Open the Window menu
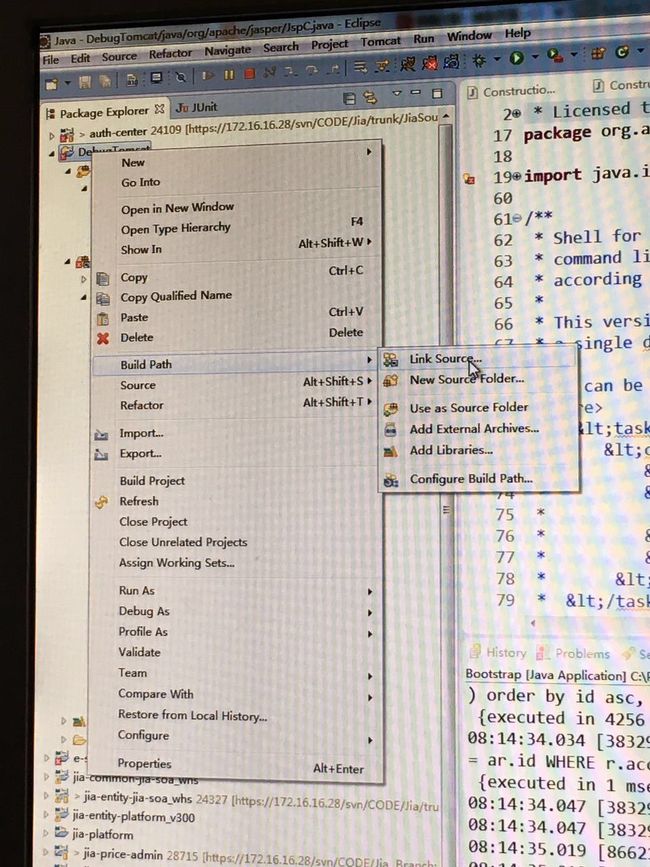Image resolution: width=650 pixels, height=867 pixels. [469, 36]
